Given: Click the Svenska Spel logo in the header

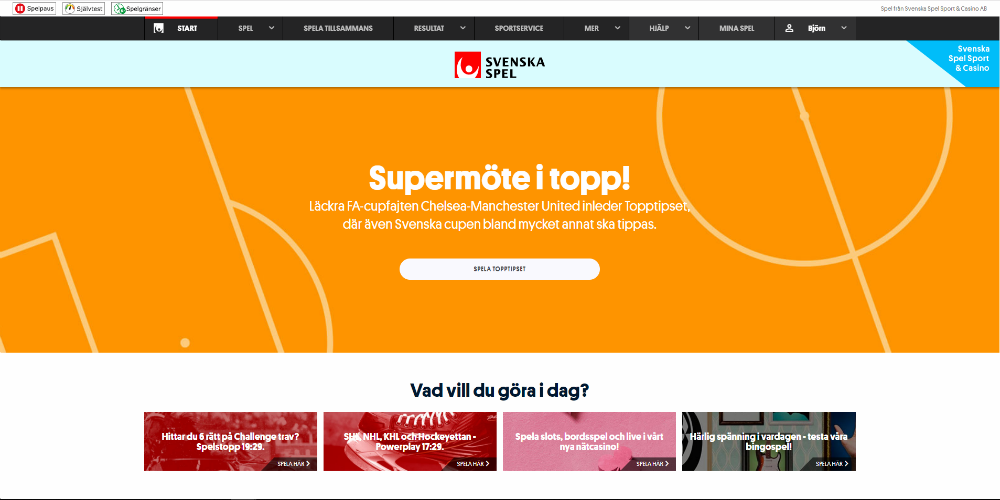Looking at the screenshot, I should (499, 65).
